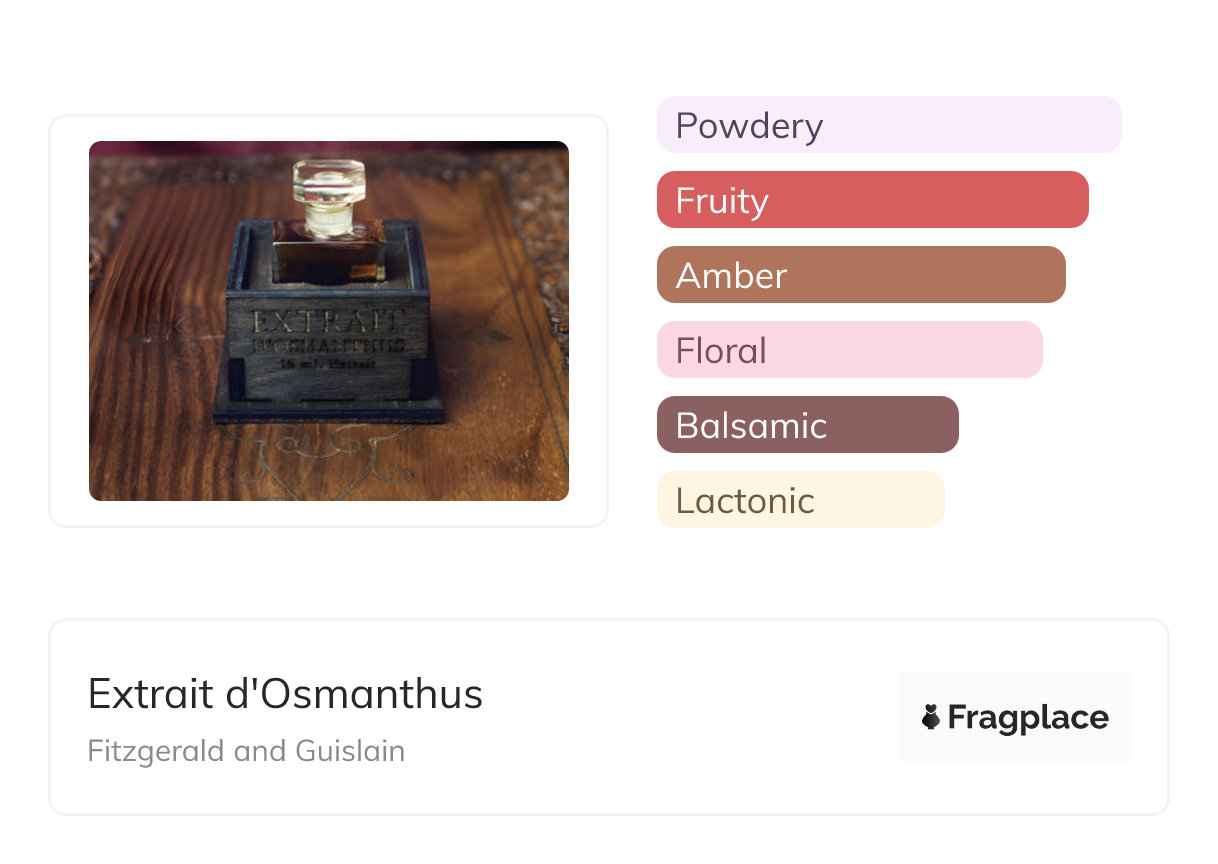Click the Fragplace wordmark text
Viewport: 1218px width, 864px height.
pos(1028,718)
